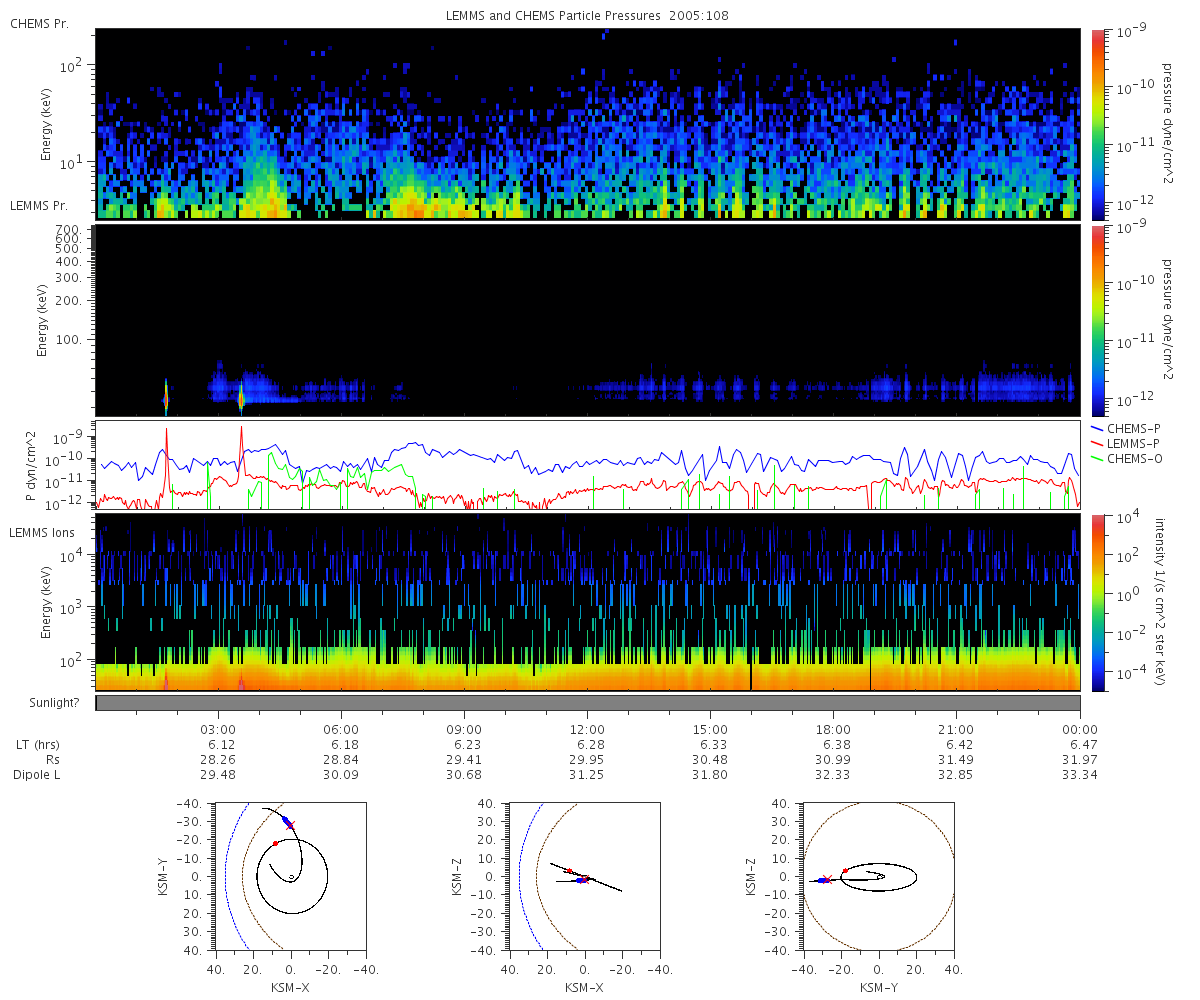Viewport: 1200px width, 1000px height.
Task: Click the Dipole L value 29.48
Action: 218,775
